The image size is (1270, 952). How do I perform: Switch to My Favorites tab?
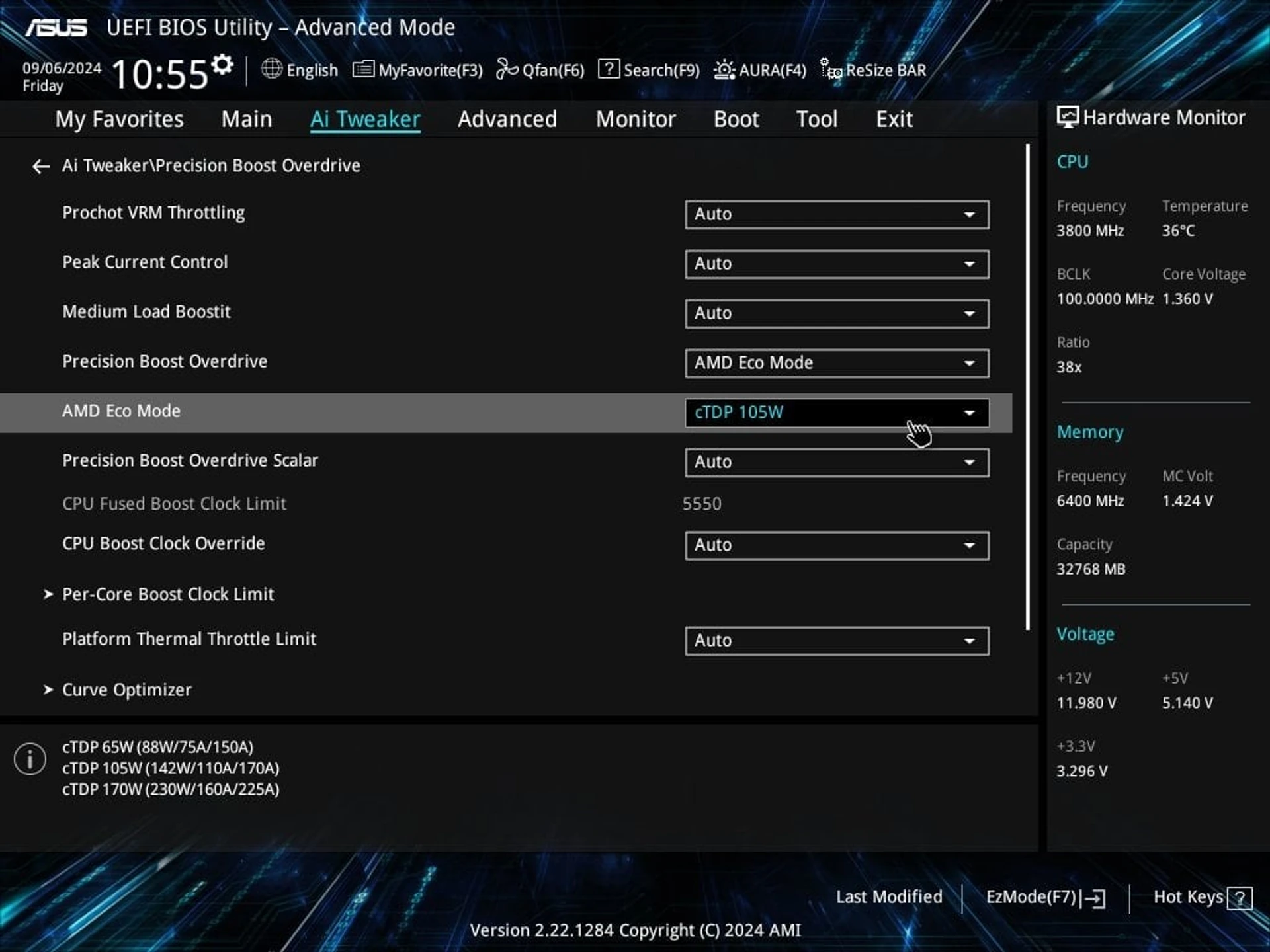click(119, 120)
